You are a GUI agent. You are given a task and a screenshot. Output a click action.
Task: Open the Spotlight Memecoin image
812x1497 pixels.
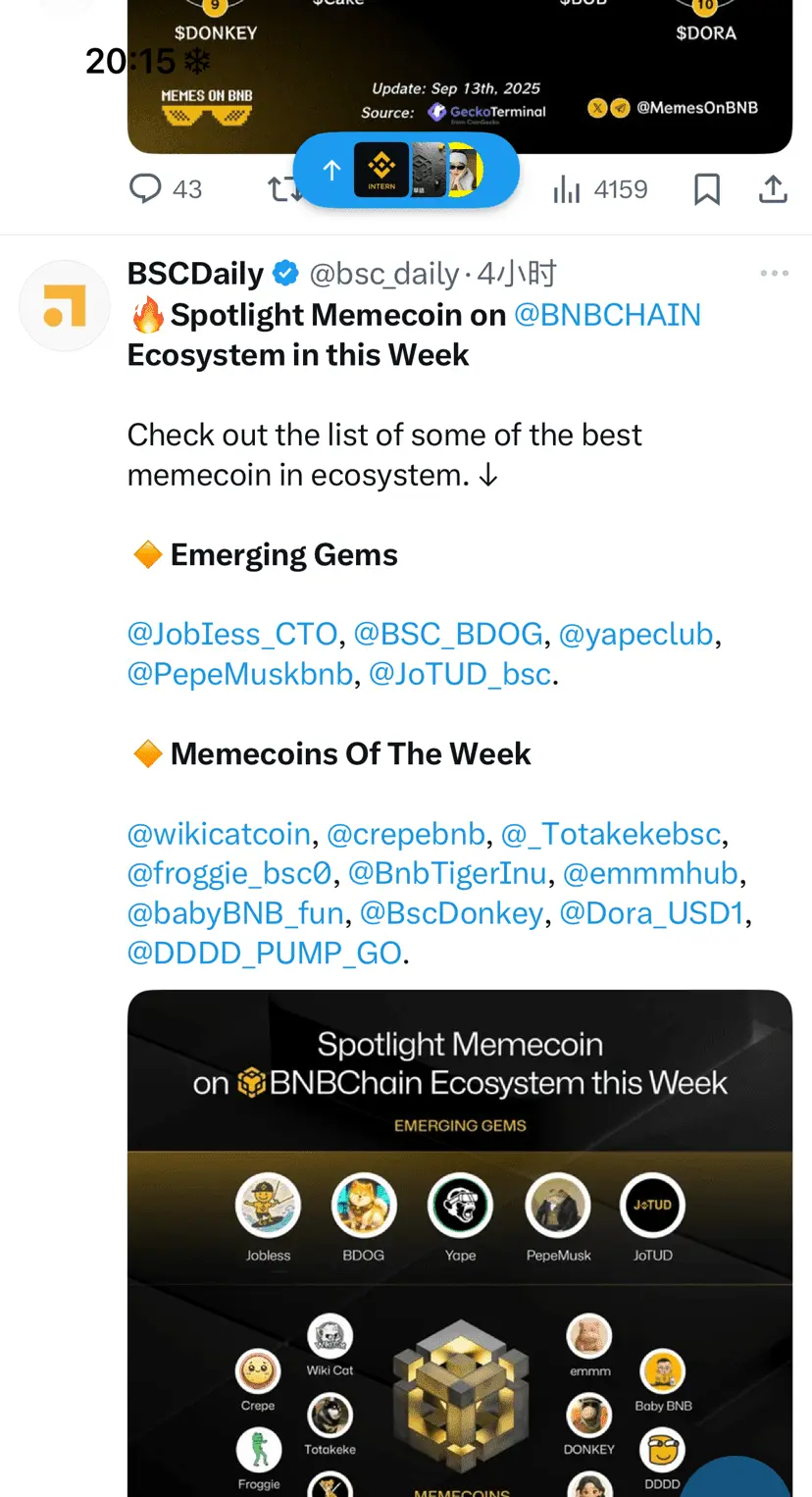460,1243
